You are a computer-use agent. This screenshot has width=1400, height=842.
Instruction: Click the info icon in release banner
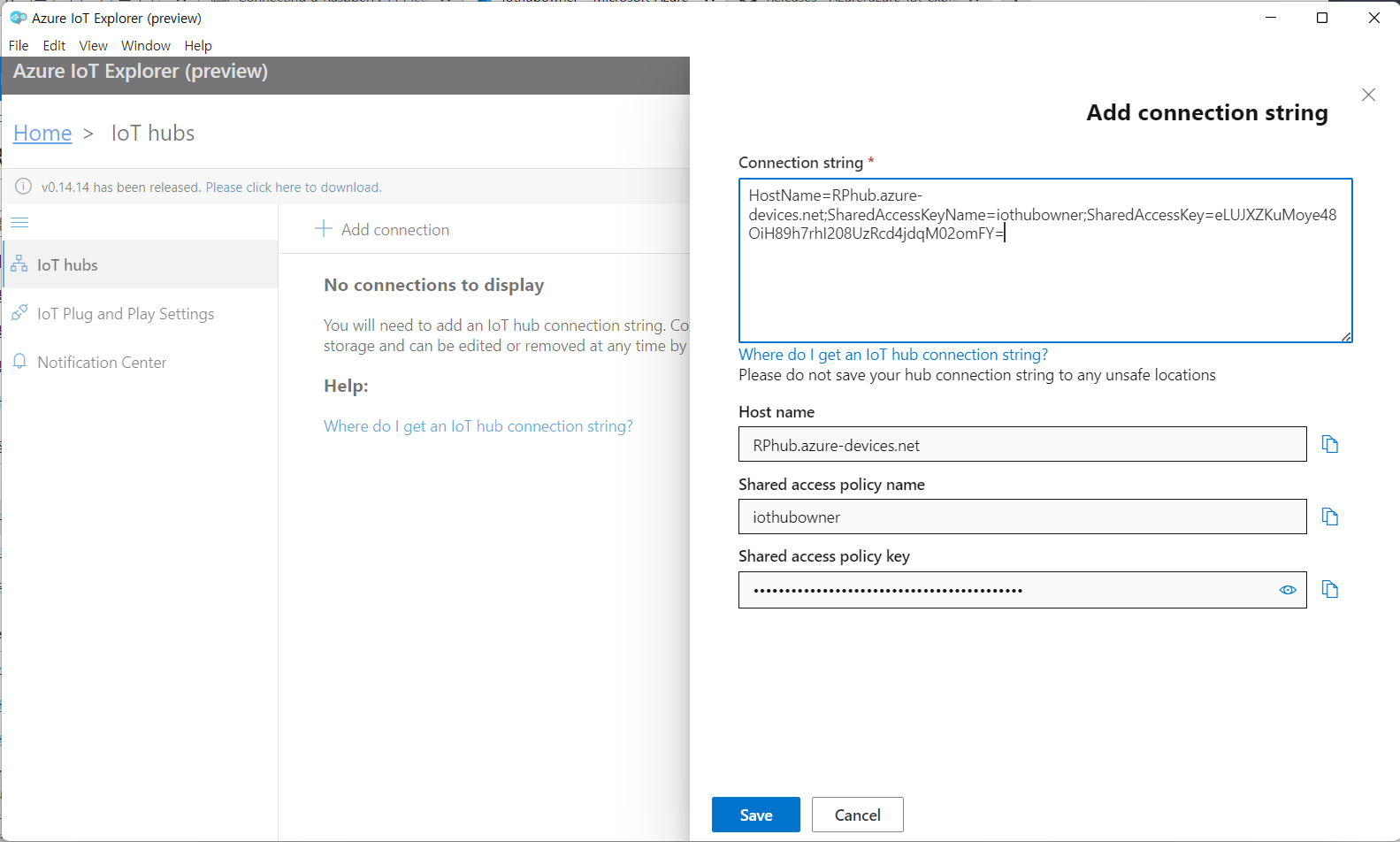coord(24,187)
